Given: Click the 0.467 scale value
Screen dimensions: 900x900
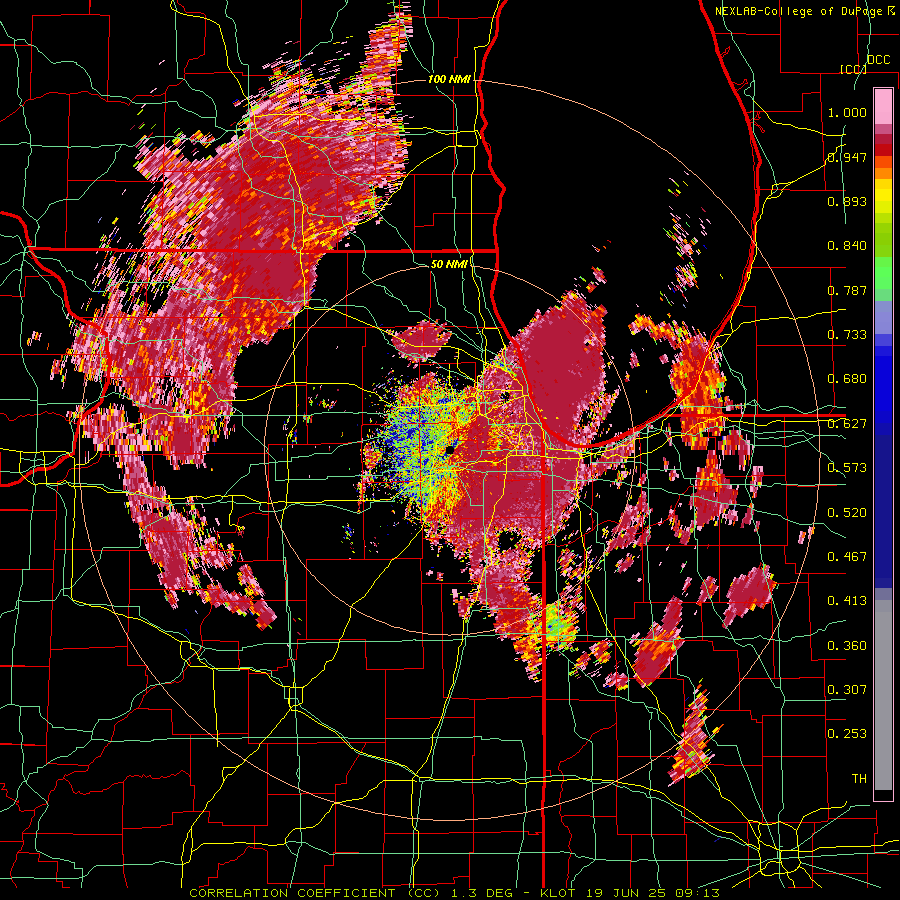Looking at the screenshot, I should click(x=847, y=557).
